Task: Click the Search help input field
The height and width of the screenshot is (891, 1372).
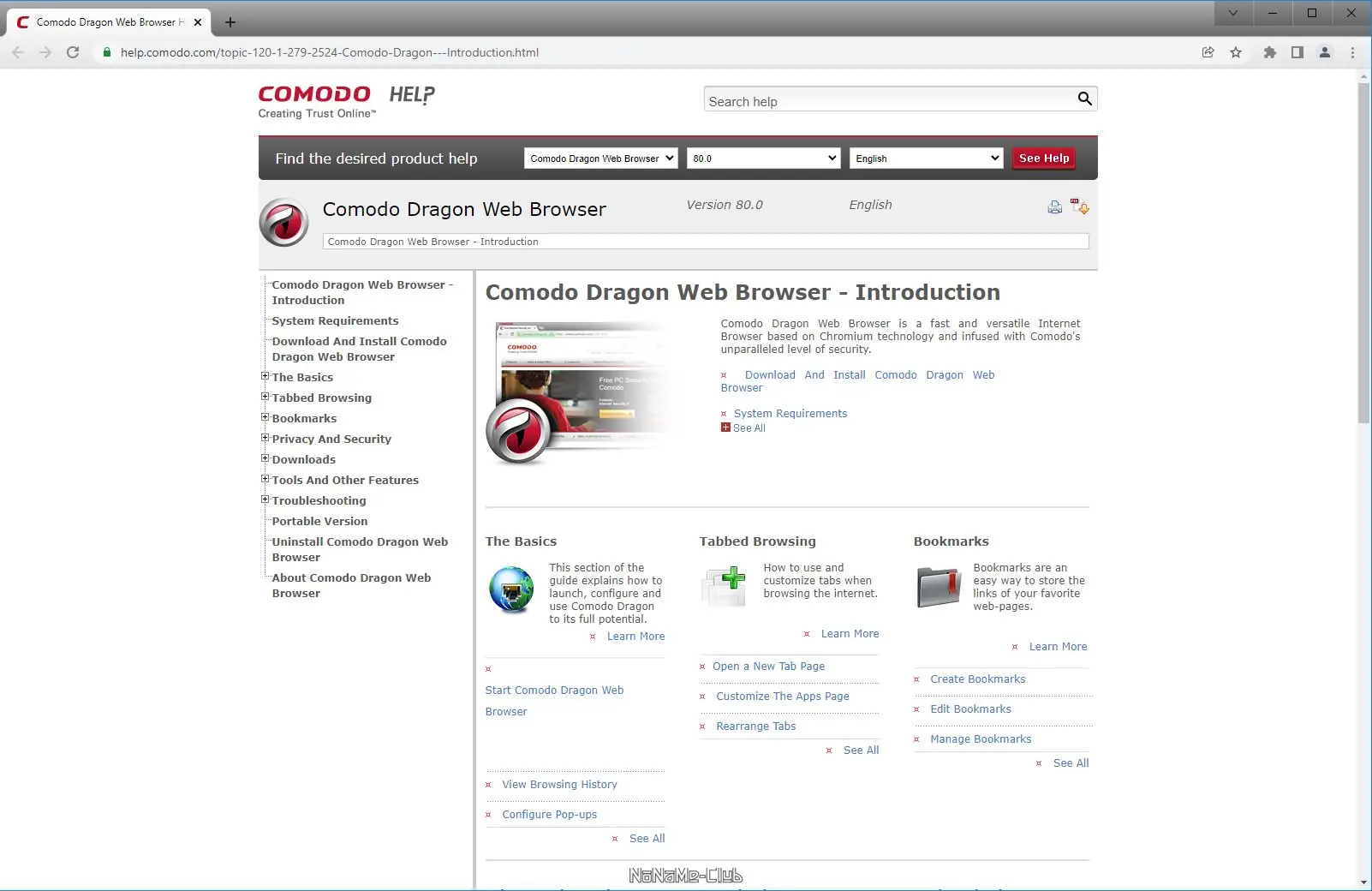Action: click(891, 101)
